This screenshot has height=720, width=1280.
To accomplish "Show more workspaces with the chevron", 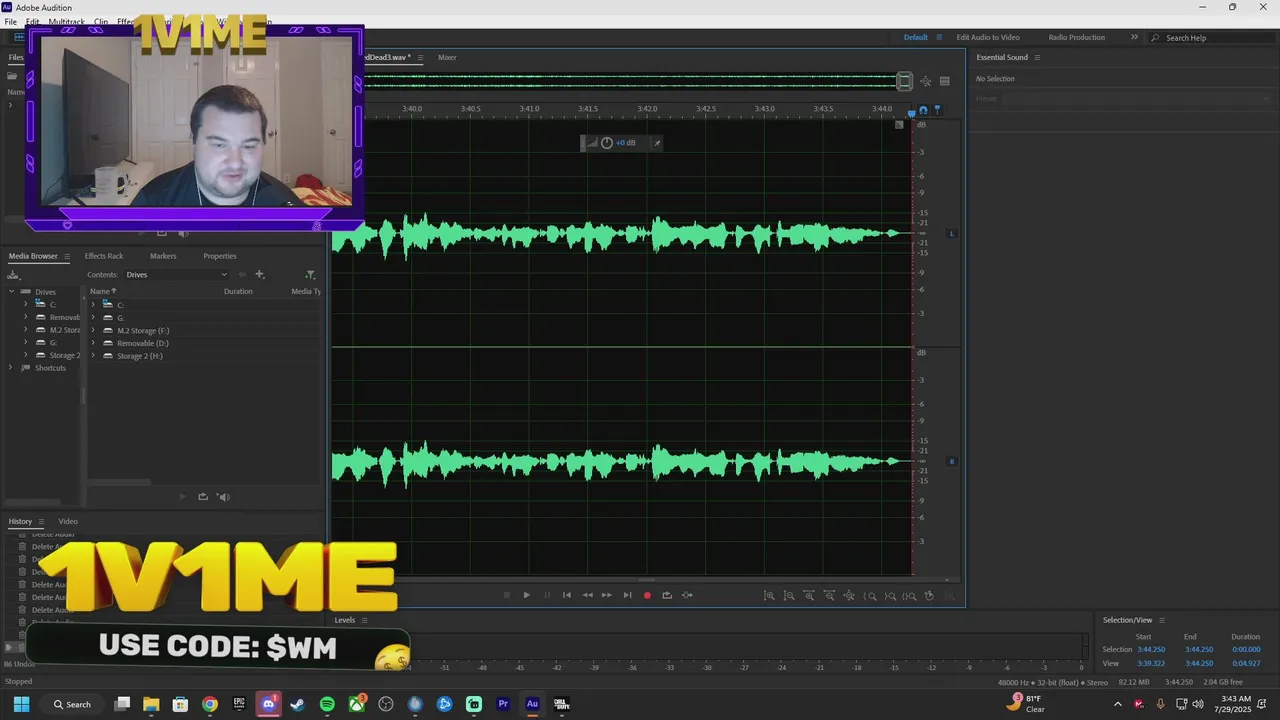I will tap(1134, 37).
